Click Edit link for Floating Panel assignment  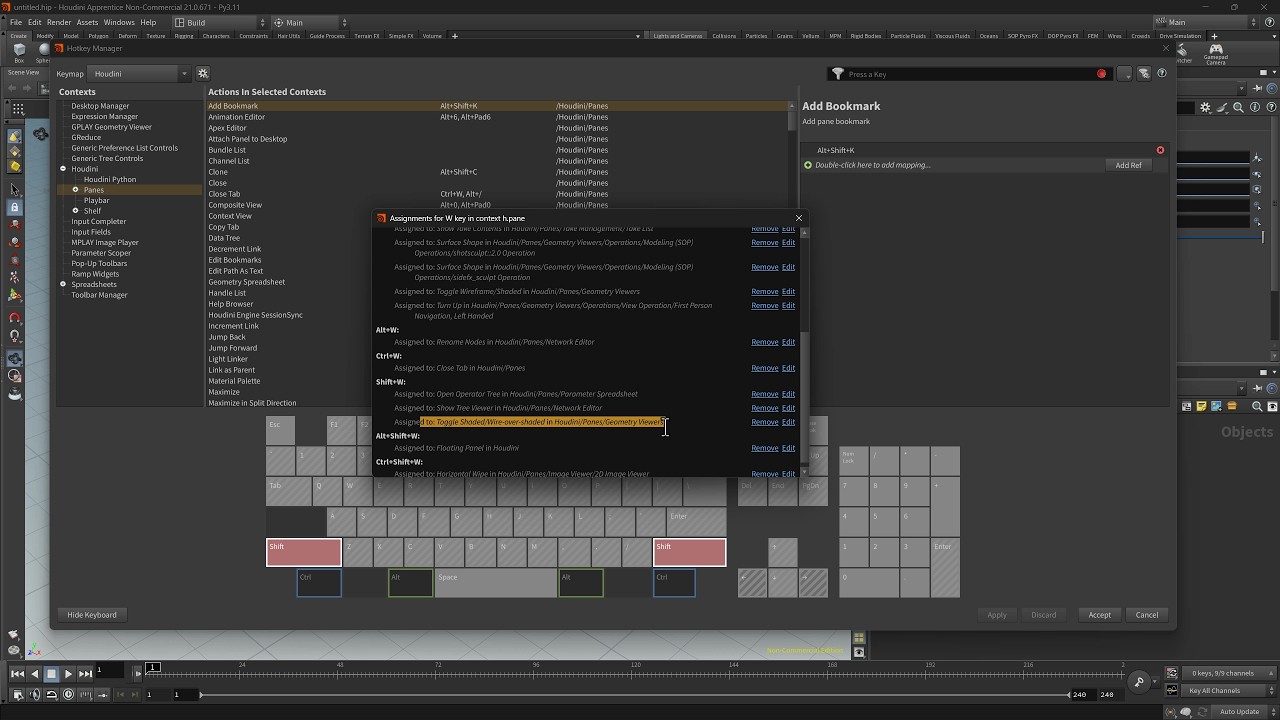click(x=788, y=448)
